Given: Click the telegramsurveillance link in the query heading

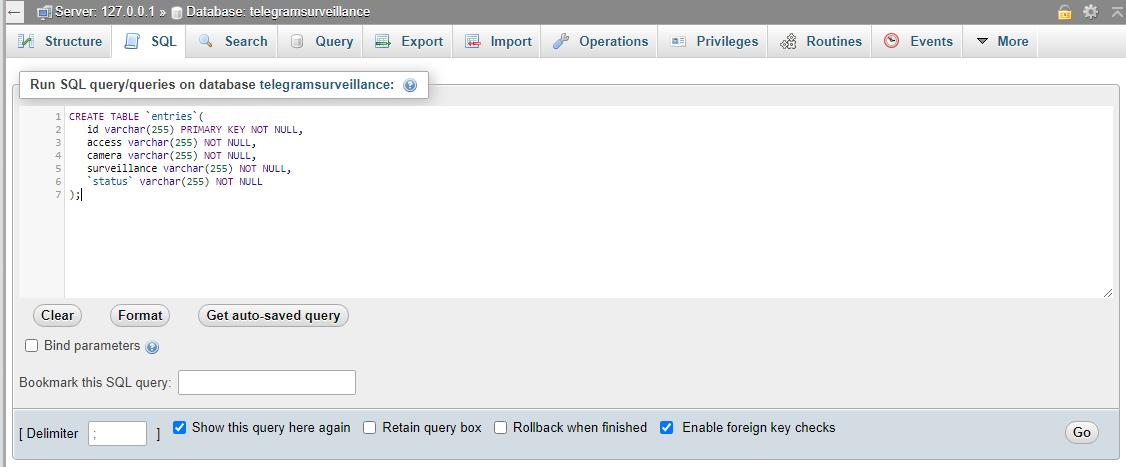Looking at the screenshot, I should [327, 85].
